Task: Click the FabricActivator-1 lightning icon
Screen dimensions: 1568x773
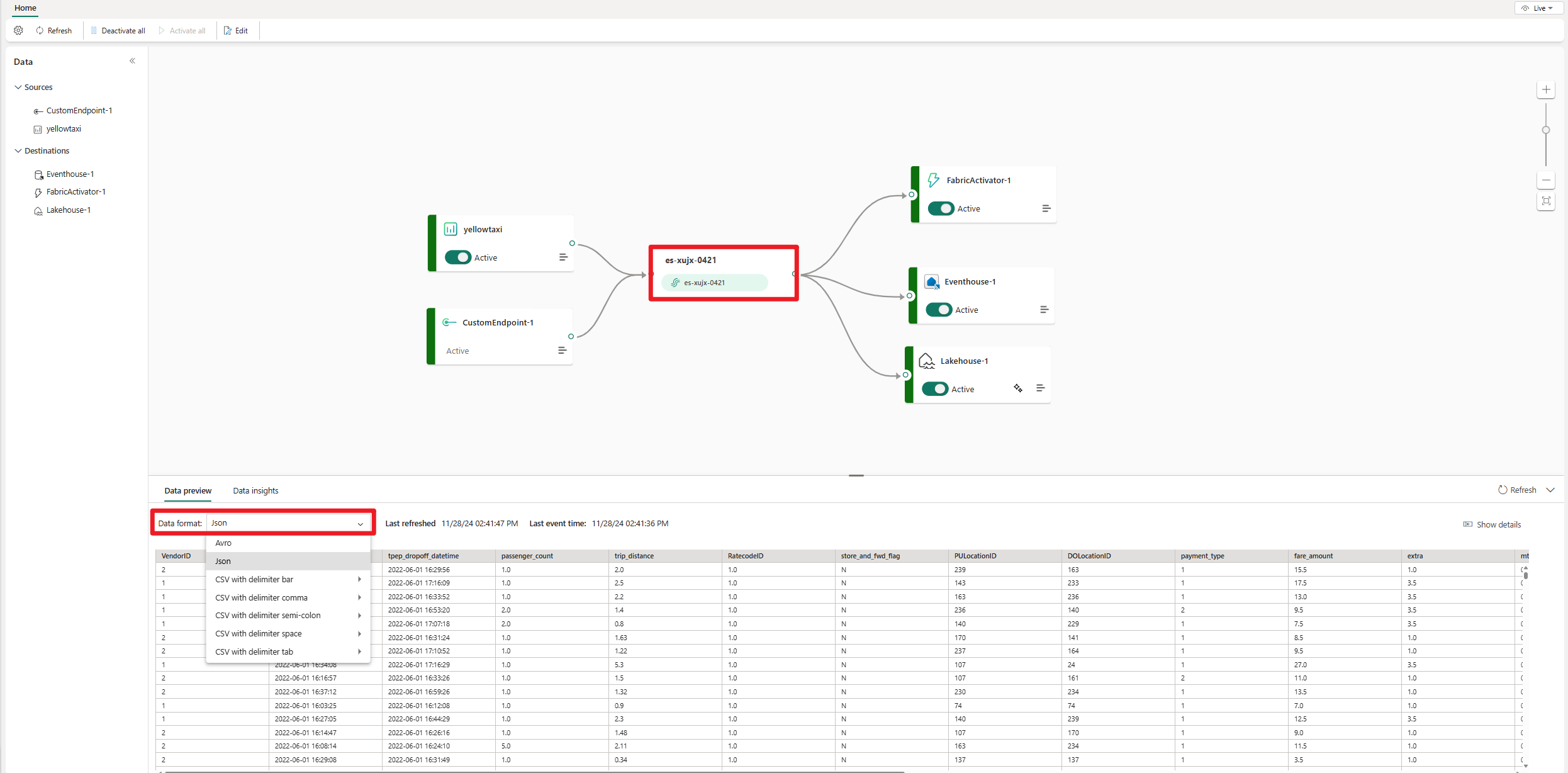Action: pyautogui.click(x=934, y=180)
